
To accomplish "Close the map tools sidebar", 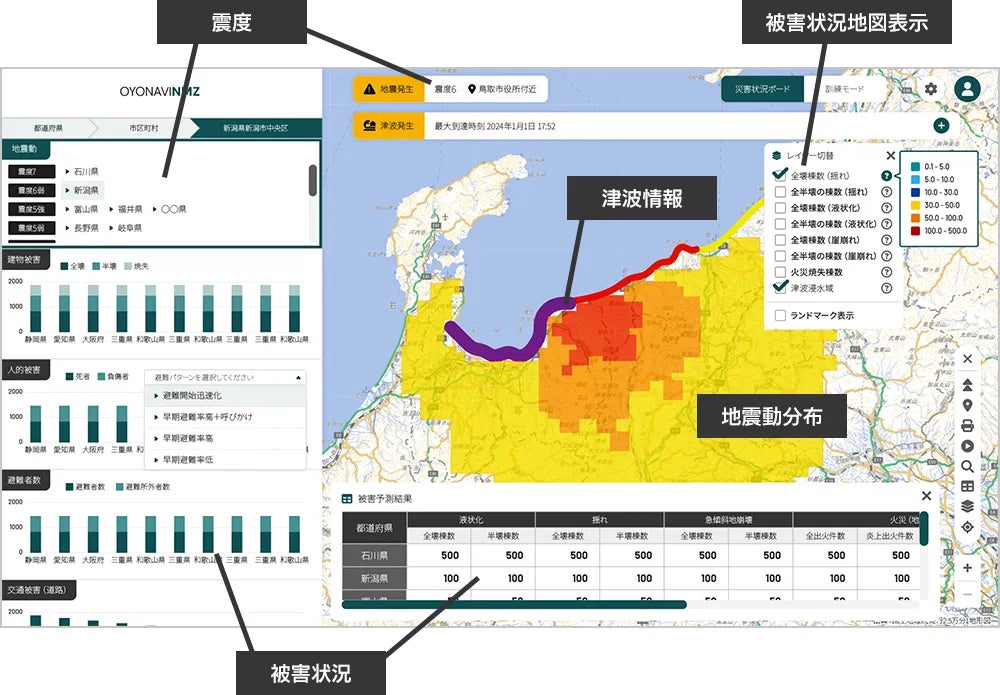I will point(967,359).
